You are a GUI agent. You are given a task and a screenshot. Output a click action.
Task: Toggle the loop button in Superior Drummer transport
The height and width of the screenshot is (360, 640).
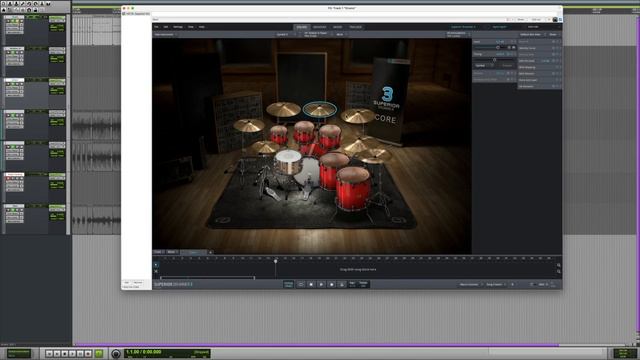pyautogui.click(x=301, y=284)
